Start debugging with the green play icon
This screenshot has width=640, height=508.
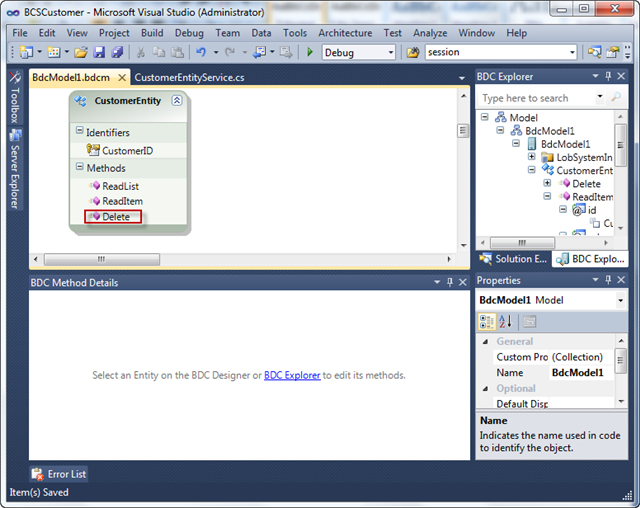tap(310, 52)
